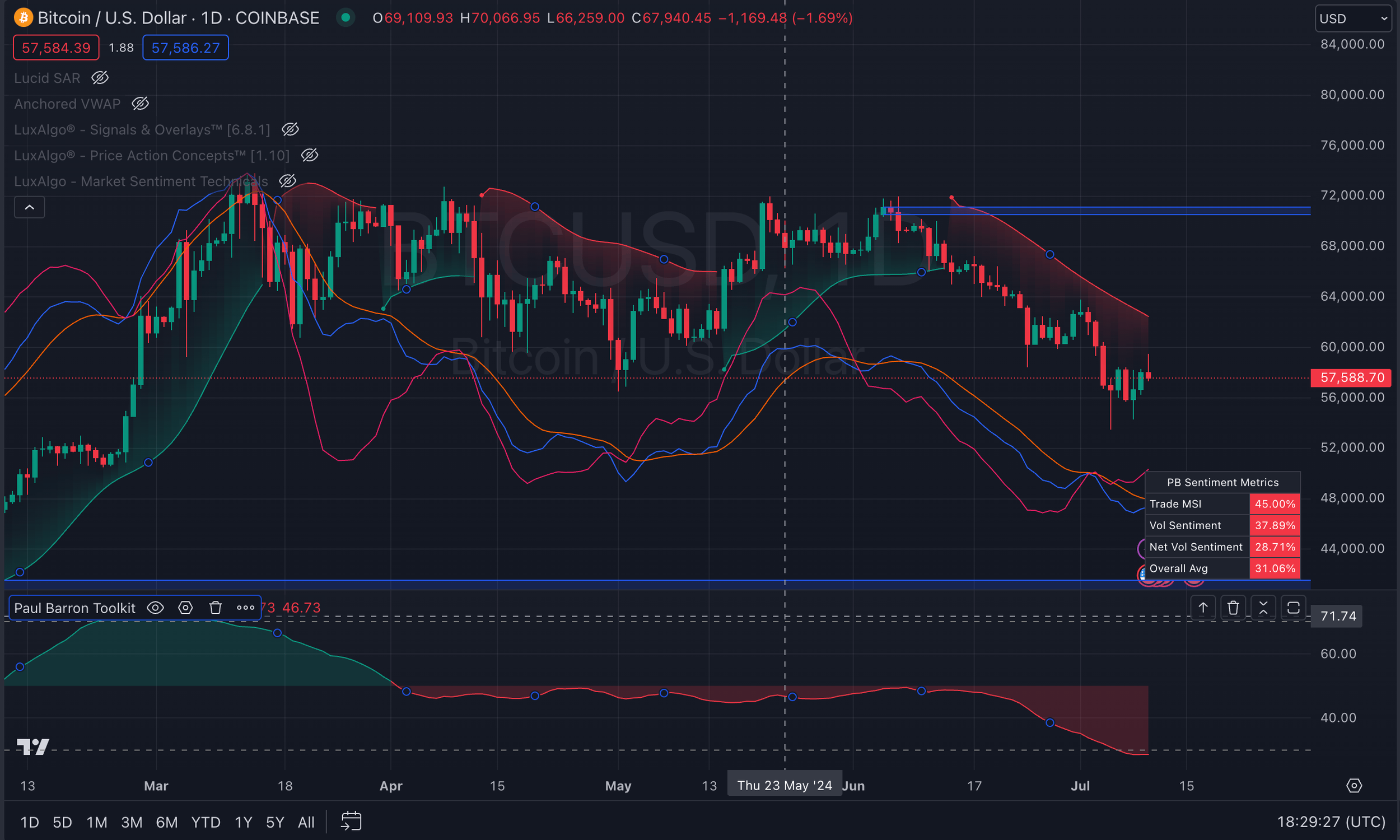Show the hidden Lucid SAR indicator
1400x840 pixels.
tap(100, 78)
